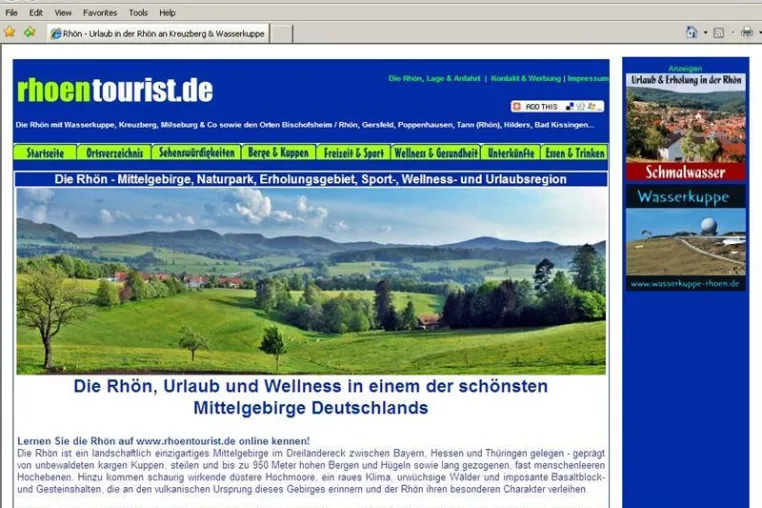Open the Sehenswürdigkeiten navigation tab
This screenshot has width=762, height=508.
click(x=196, y=153)
